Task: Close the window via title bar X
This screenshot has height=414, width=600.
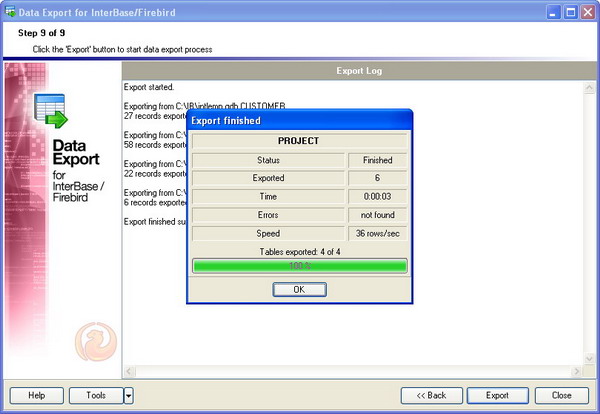Action: click(588, 13)
